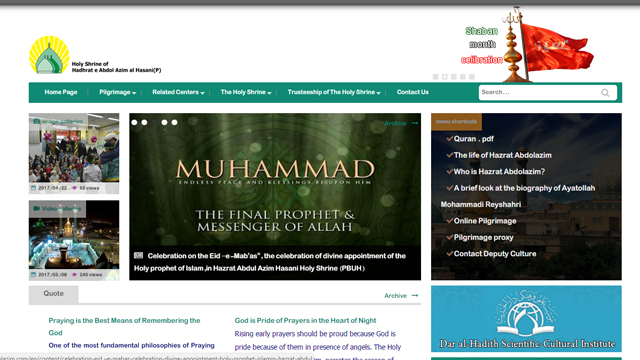The height and width of the screenshot is (360, 640).
Task: Expand the Pilgrimage dropdown menu
Action: [118, 92]
